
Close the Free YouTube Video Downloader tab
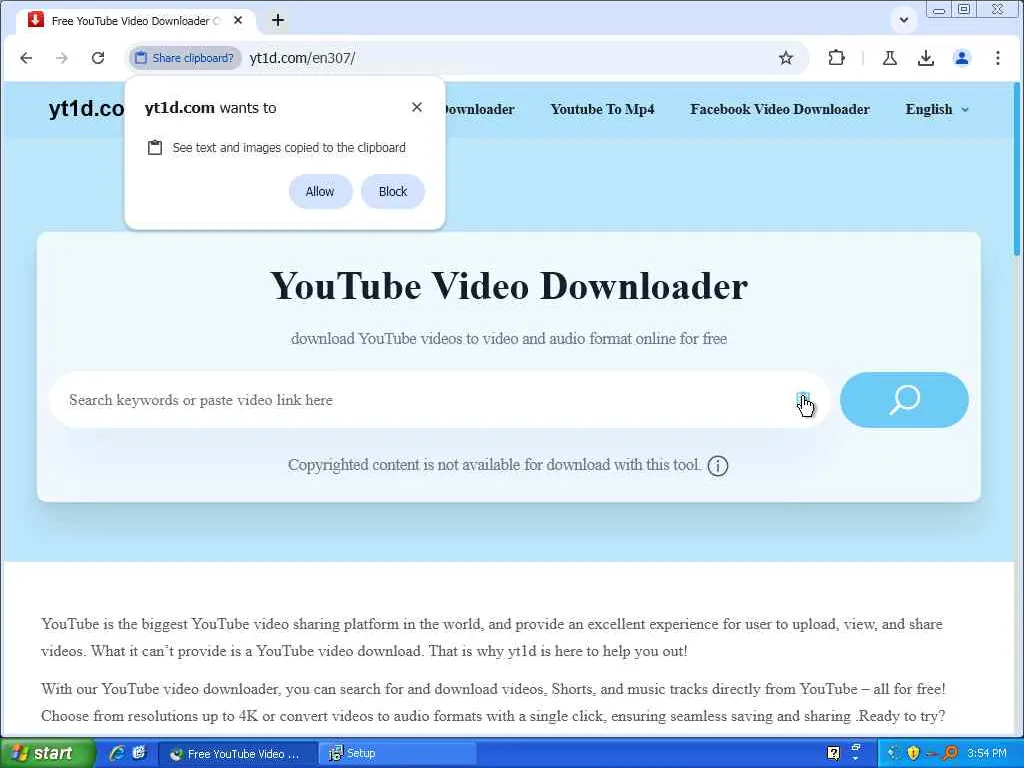[238, 20]
